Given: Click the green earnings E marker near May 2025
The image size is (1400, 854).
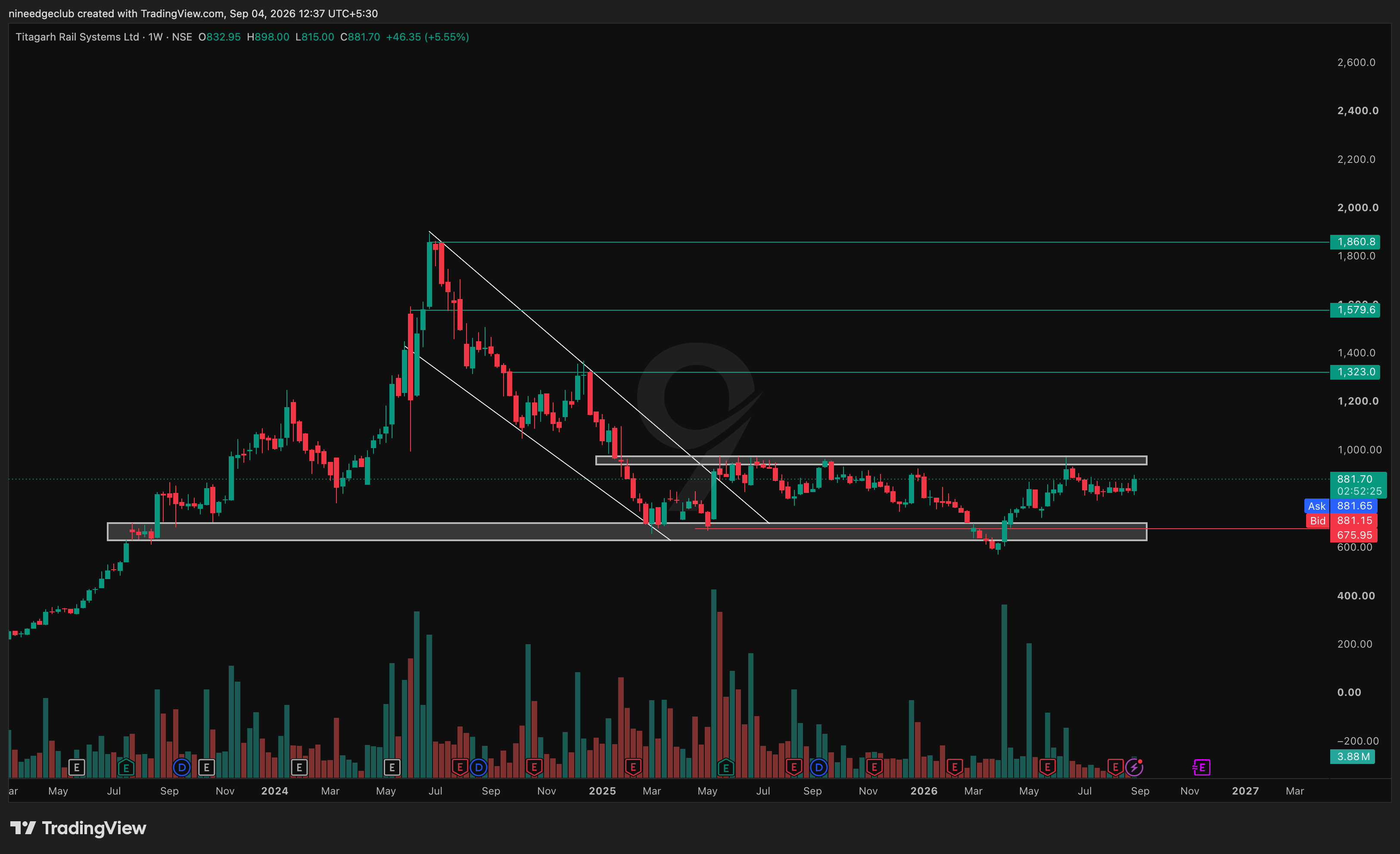Looking at the screenshot, I should pos(725,768).
